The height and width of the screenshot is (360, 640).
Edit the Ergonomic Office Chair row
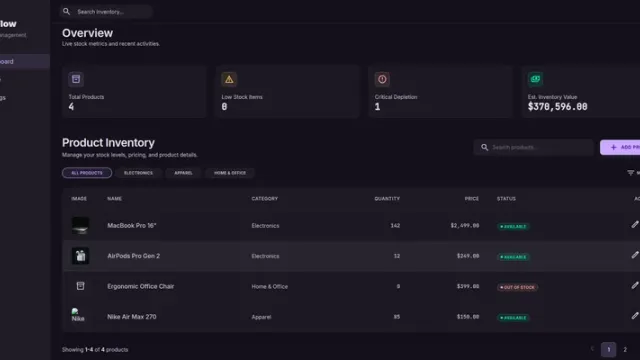[x=635, y=285]
